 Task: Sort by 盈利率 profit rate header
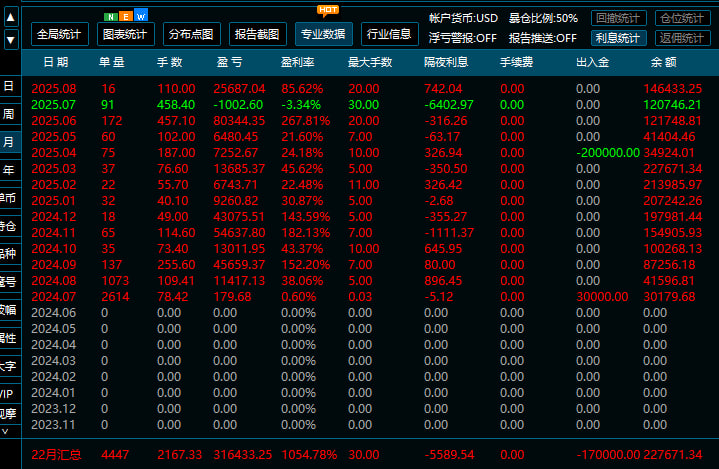298,62
